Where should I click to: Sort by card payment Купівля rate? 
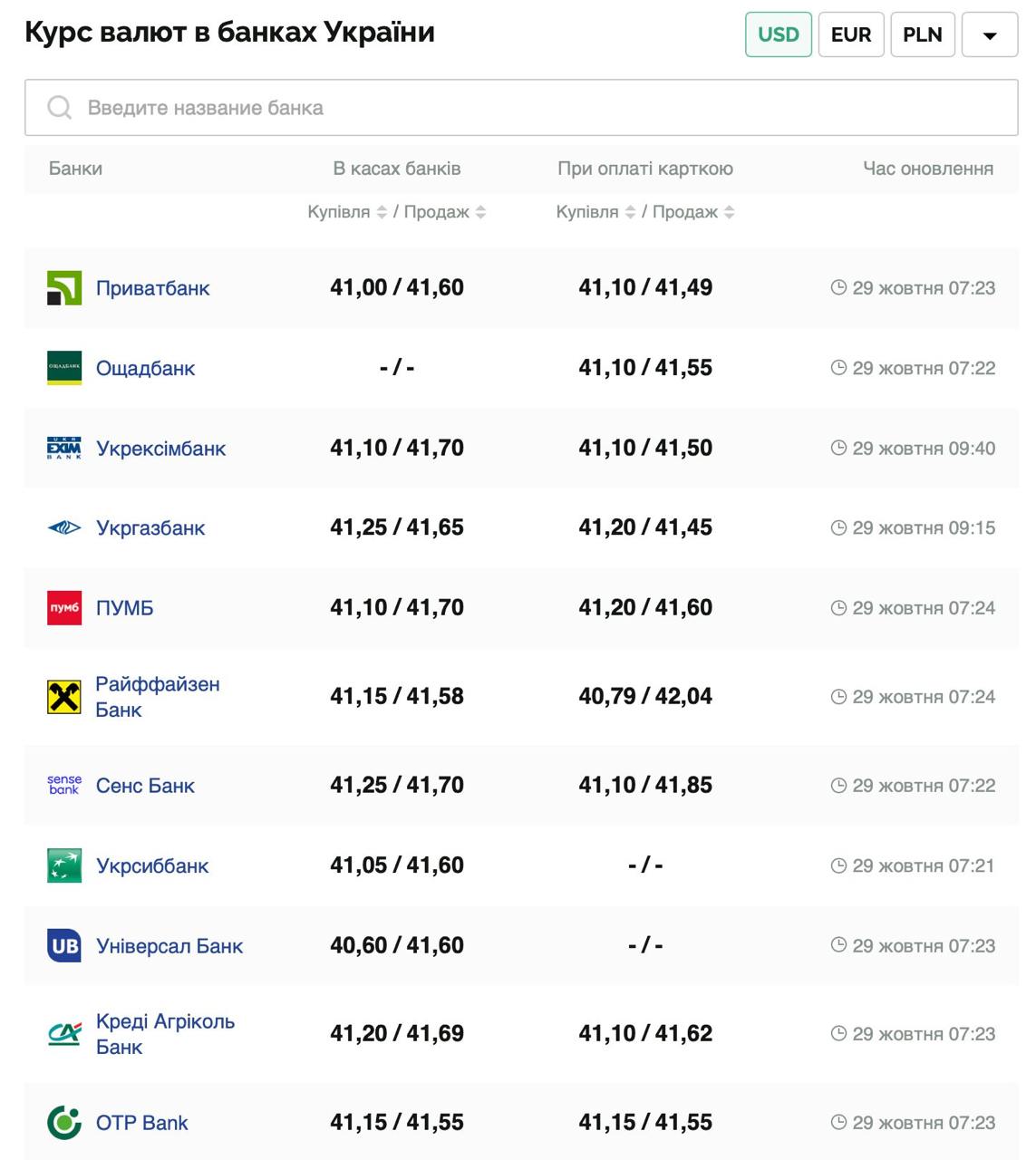coord(630,212)
